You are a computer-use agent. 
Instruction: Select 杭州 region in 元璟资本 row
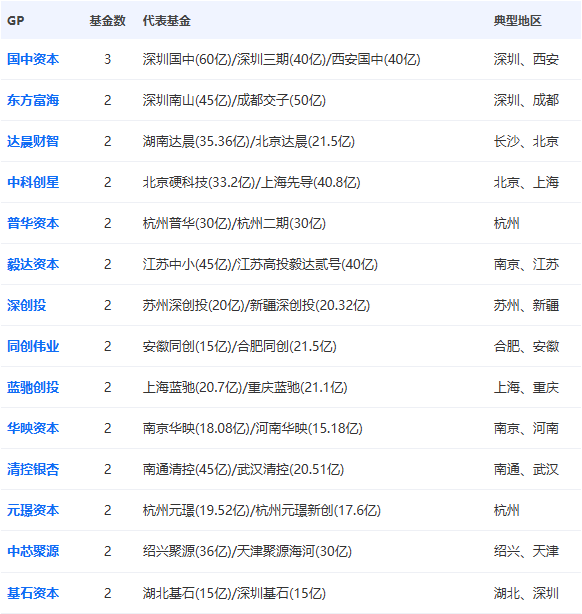pyautogui.click(x=506, y=510)
